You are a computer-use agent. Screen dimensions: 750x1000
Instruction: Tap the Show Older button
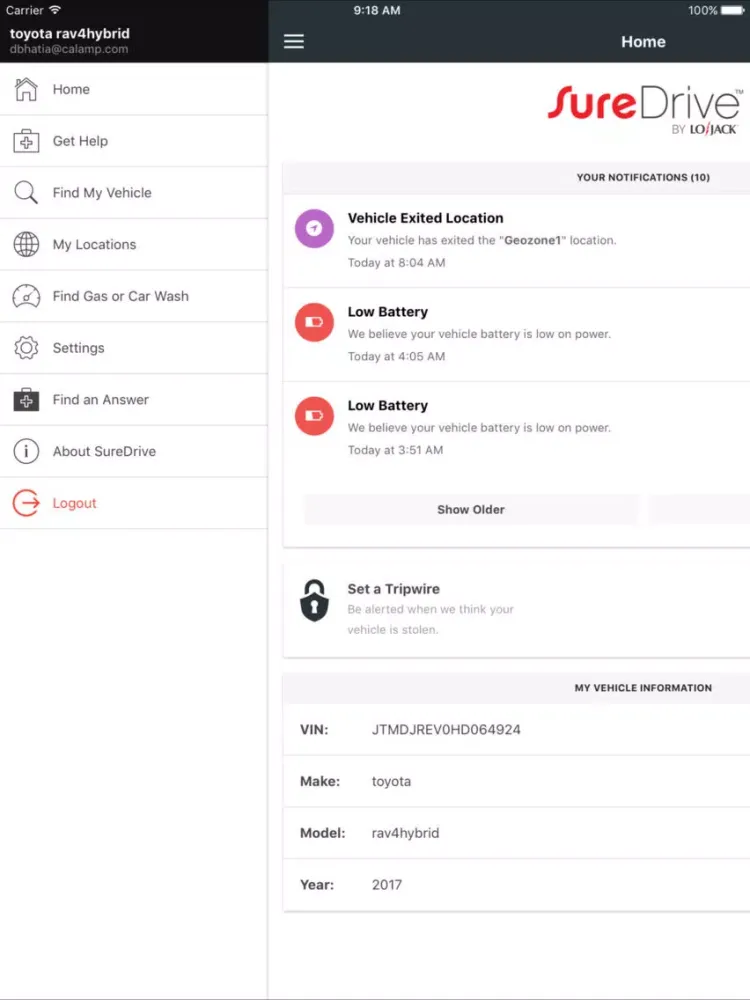[471, 510]
